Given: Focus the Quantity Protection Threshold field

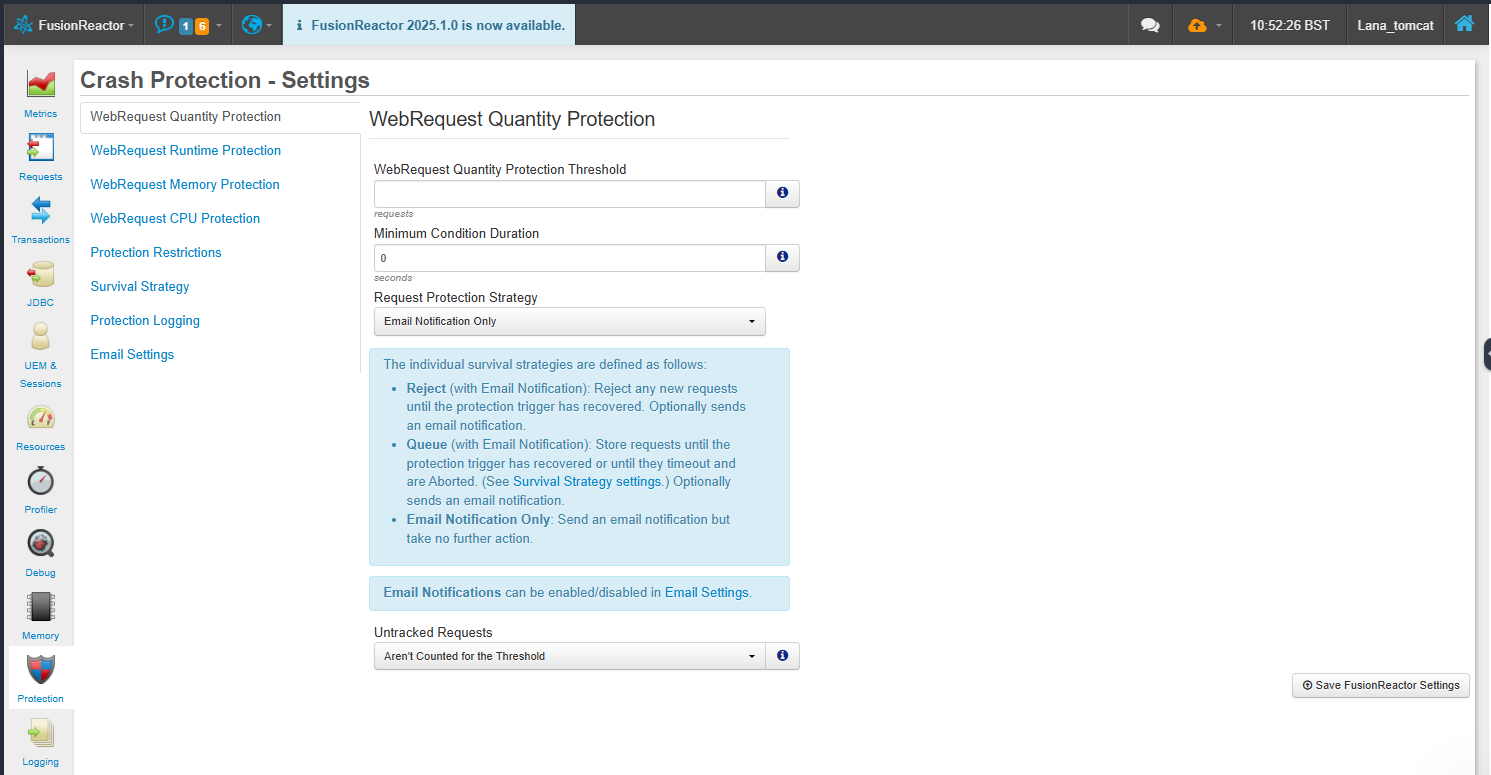Looking at the screenshot, I should 570,194.
